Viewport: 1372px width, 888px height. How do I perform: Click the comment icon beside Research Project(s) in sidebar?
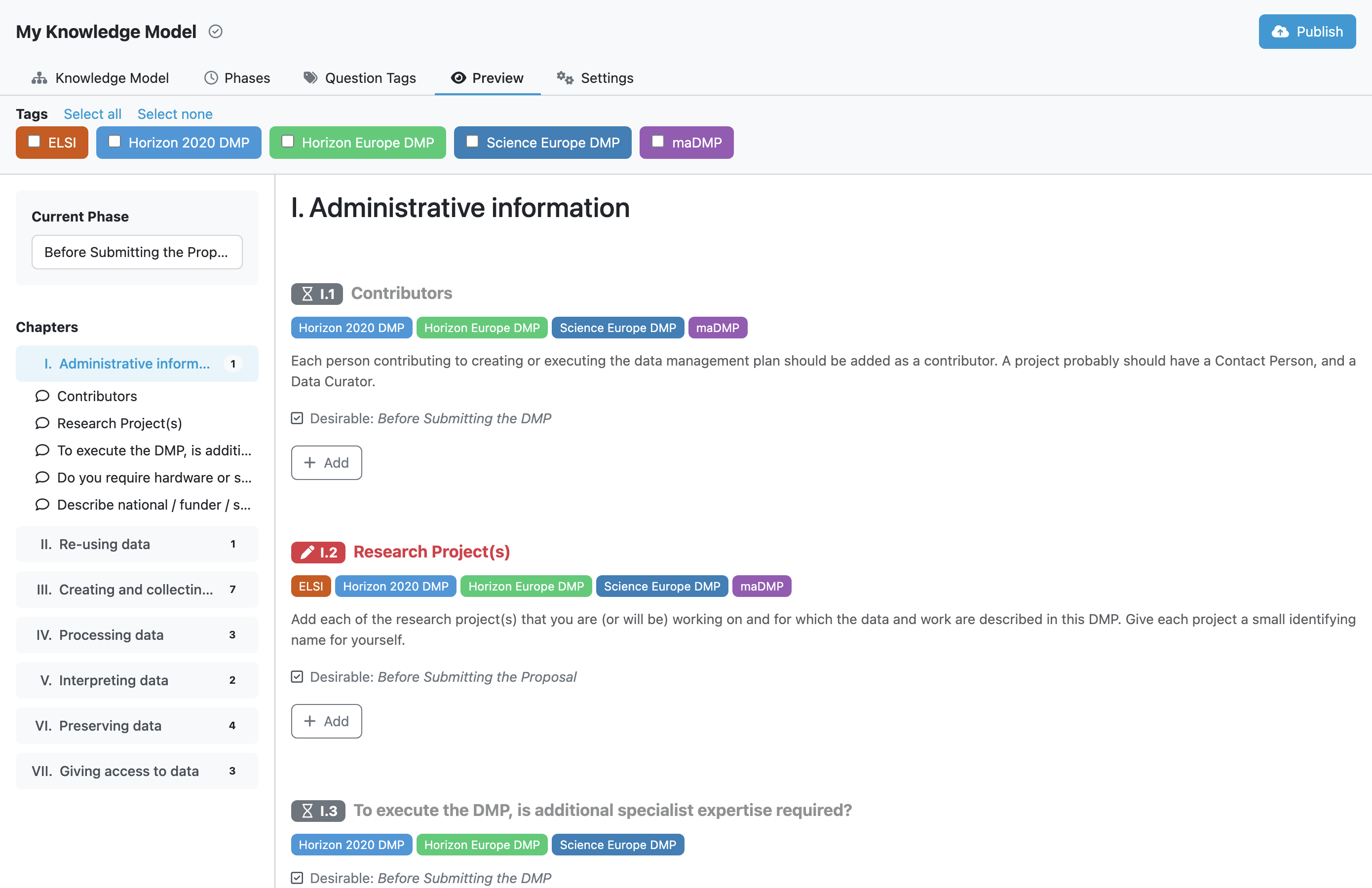(42, 423)
